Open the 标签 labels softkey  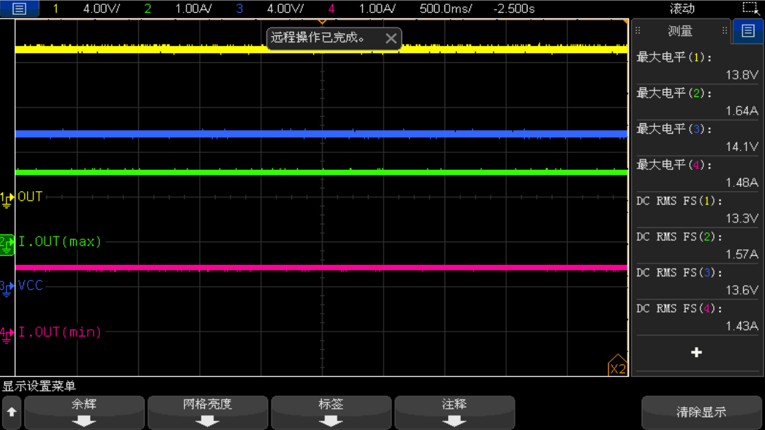[331, 412]
